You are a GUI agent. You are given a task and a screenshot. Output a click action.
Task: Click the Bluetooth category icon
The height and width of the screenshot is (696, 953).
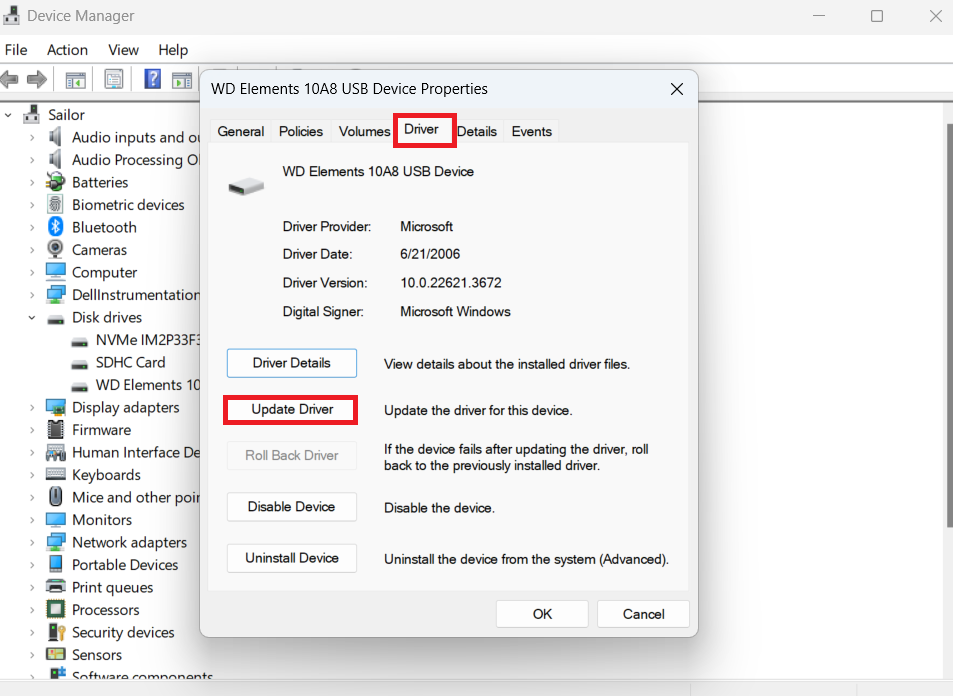click(x=55, y=227)
